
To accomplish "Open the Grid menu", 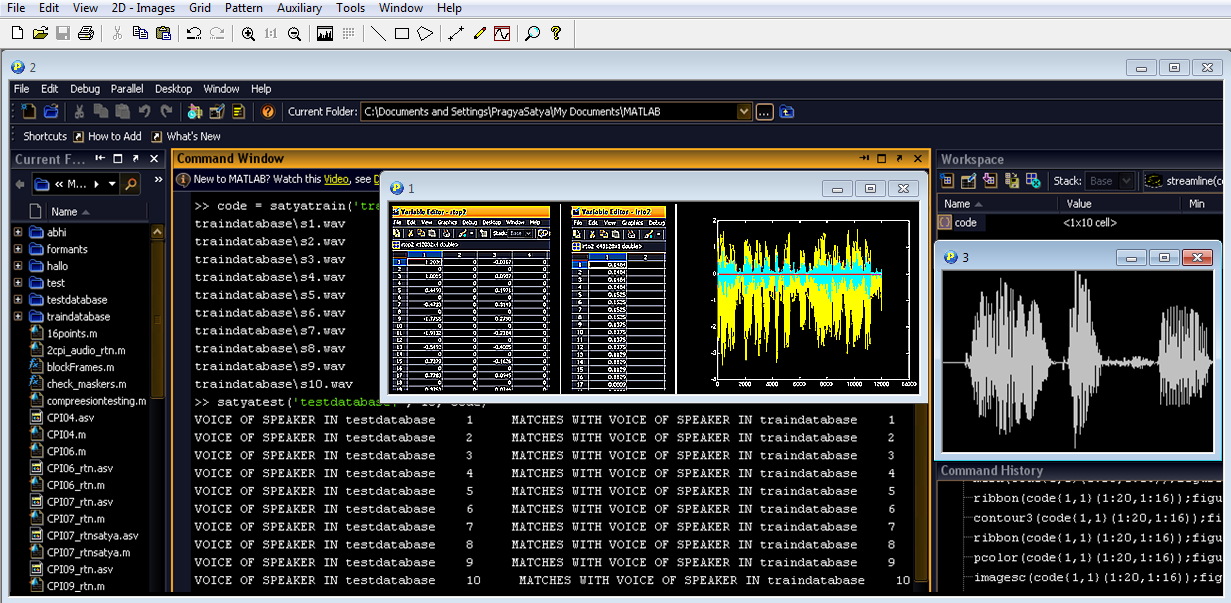I will [200, 8].
